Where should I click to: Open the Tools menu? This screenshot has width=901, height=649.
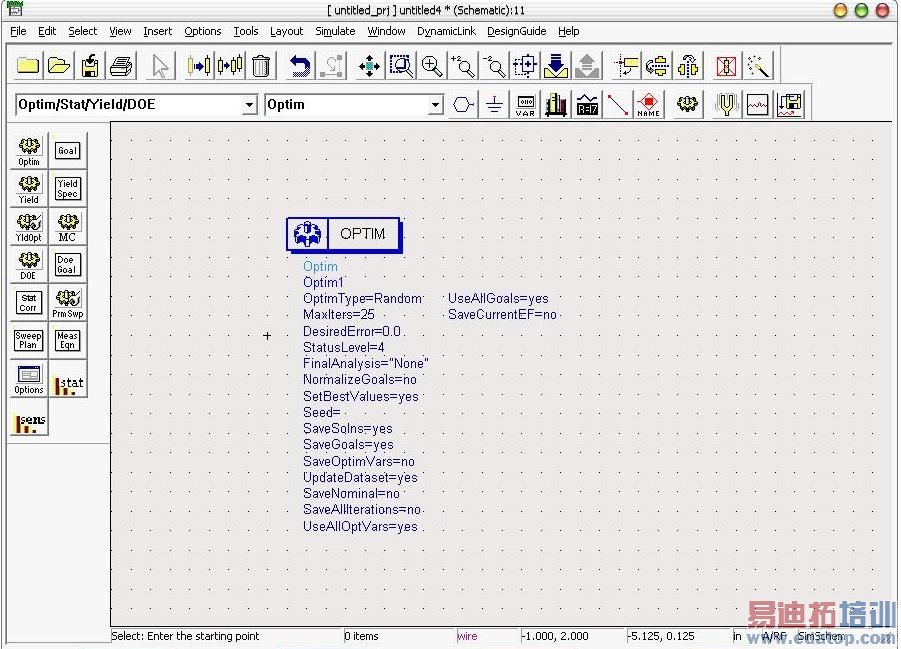[x=246, y=31]
